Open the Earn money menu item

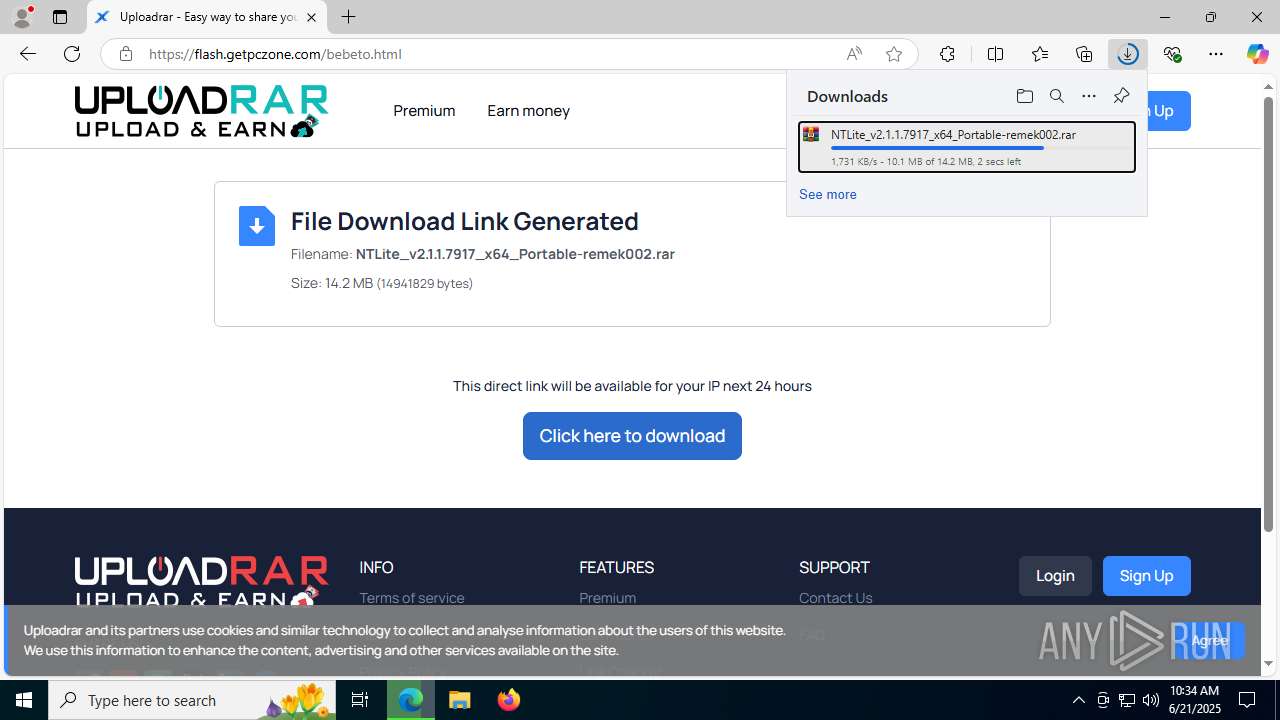click(x=528, y=111)
